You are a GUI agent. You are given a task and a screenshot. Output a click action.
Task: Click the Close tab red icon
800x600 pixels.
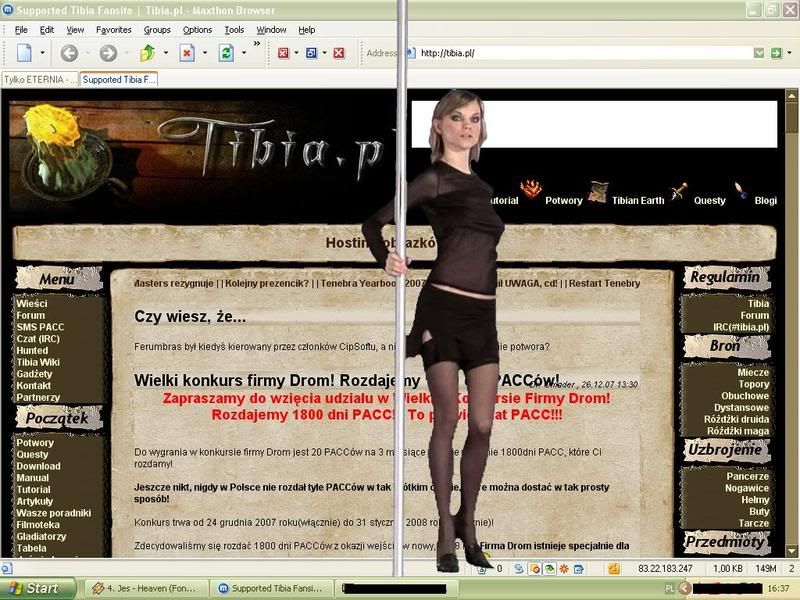pos(283,53)
